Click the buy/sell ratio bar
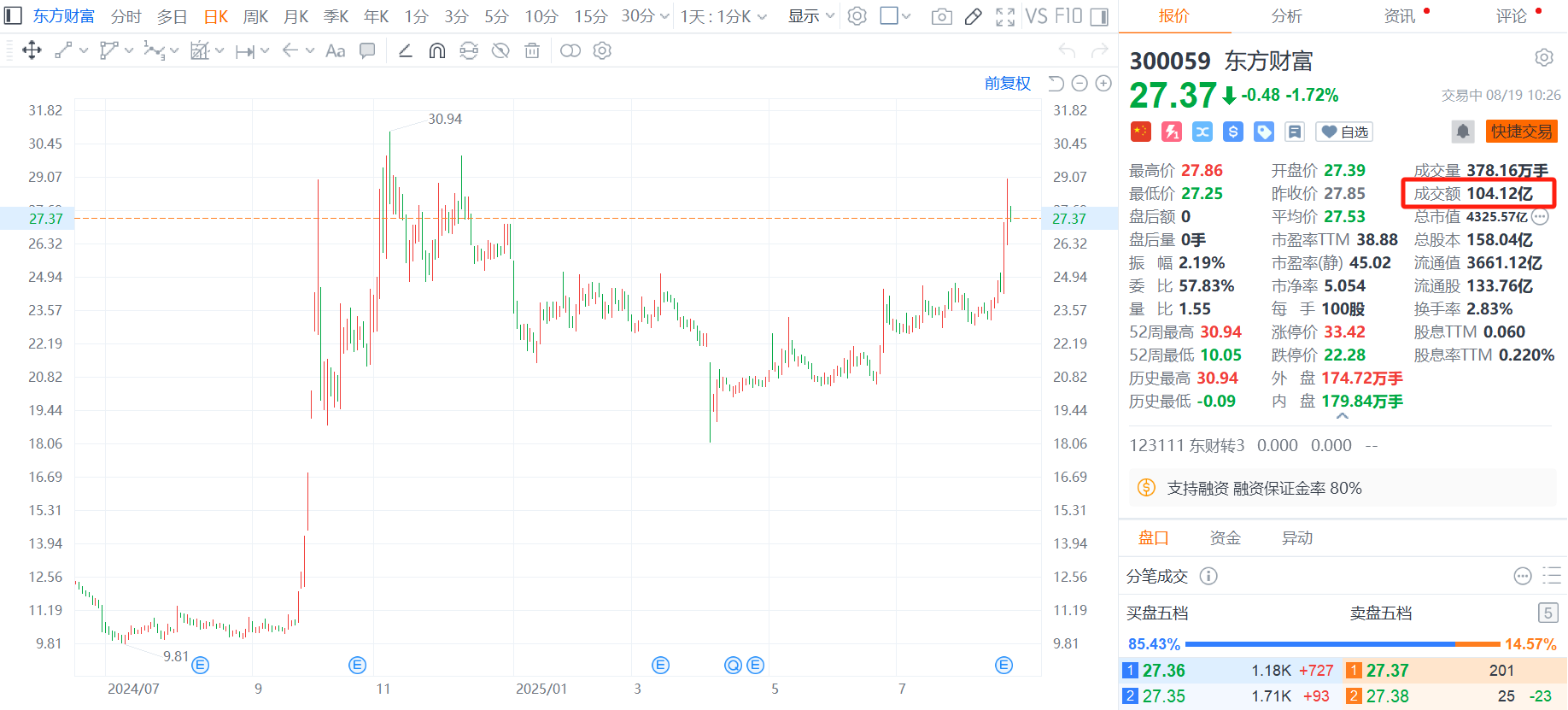Screen dimensions: 1568x710 [x=1343, y=644]
